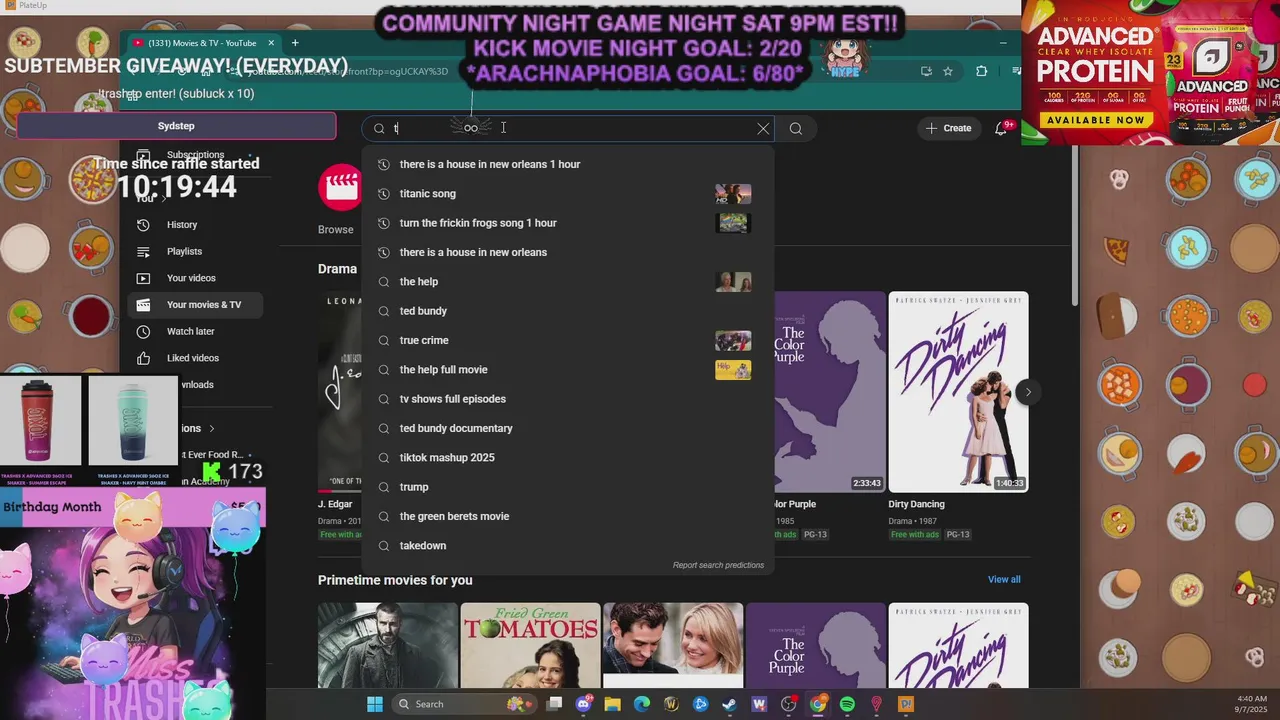This screenshot has height=720, width=1280.
Task: Select 'ted bundy documentary' suggestion
Action: click(568, 428)
